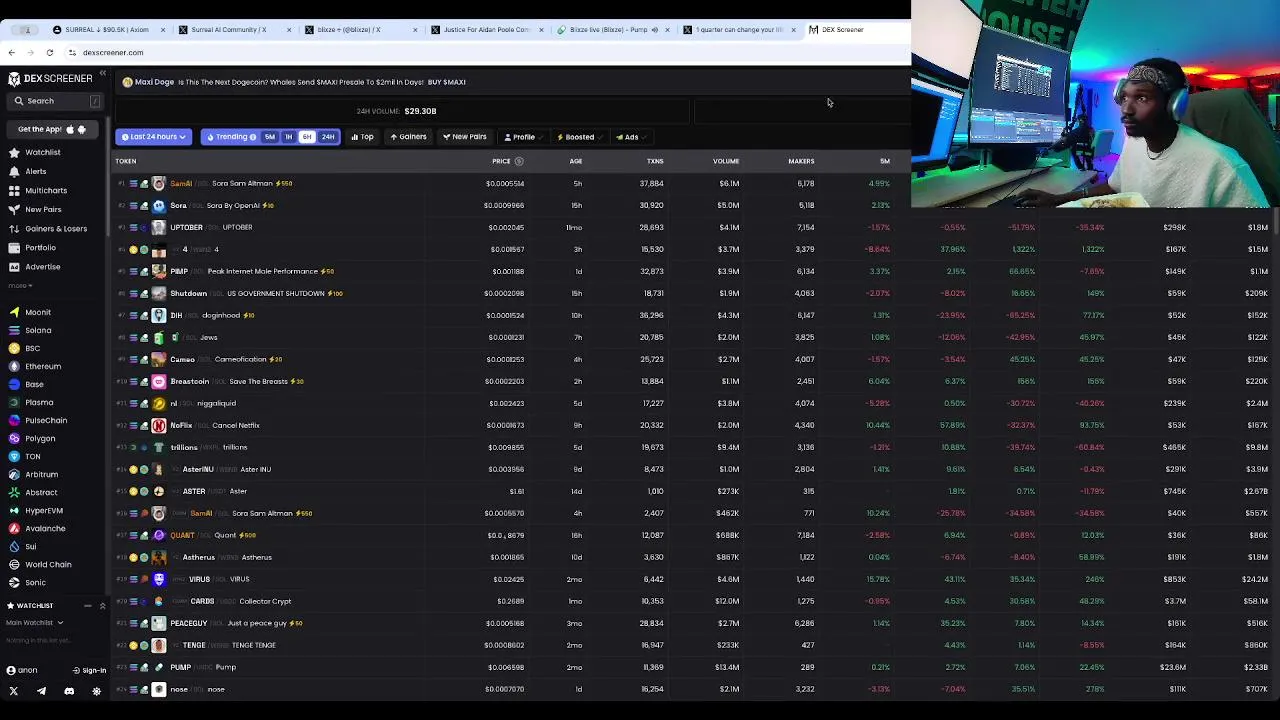Open New Pairs sprout icon in sidebar
This screenshot has width=1280, height=720.
[14, 209]
